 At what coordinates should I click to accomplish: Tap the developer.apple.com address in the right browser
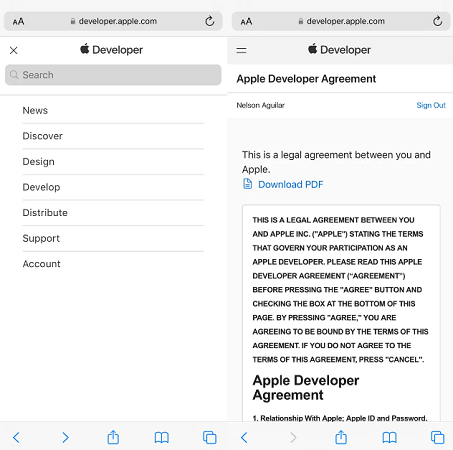point(346,21)
